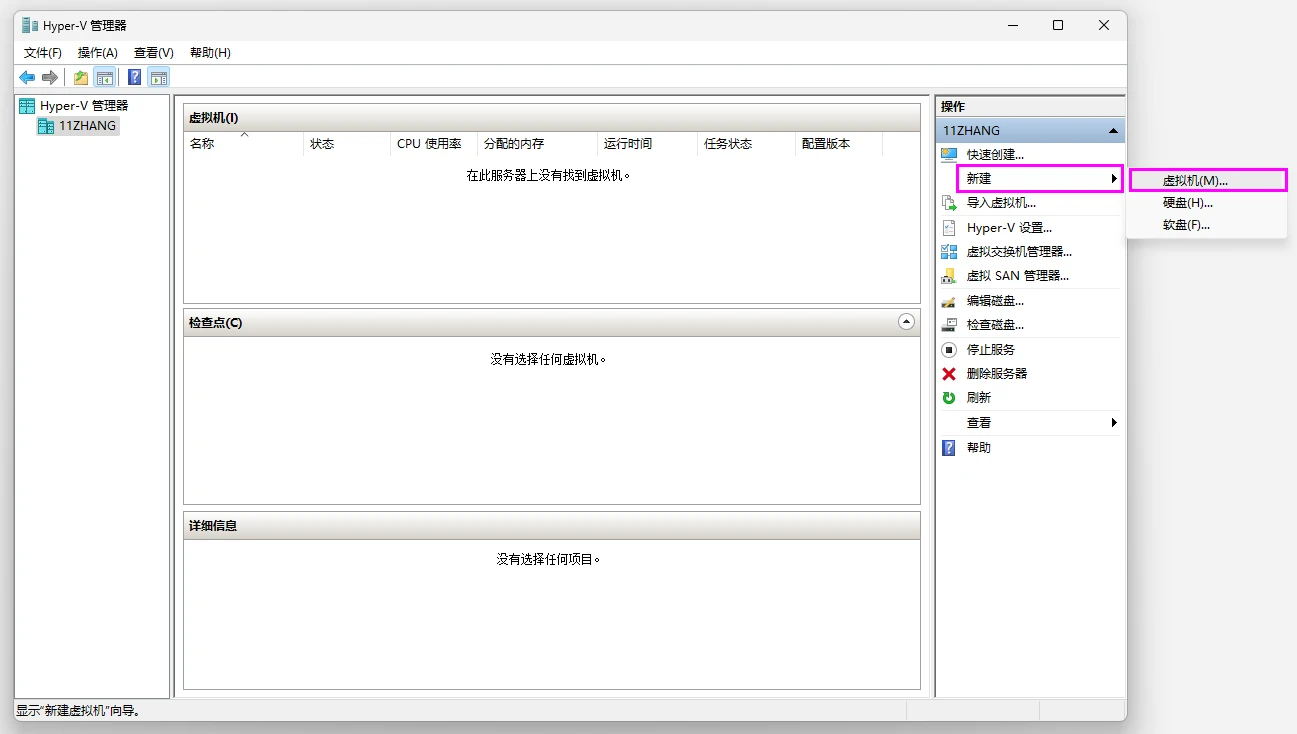The height and width of the screenshot is (734, 1297).
Task: Sort by the 状态 column header
Action: [x=347, y=144]
